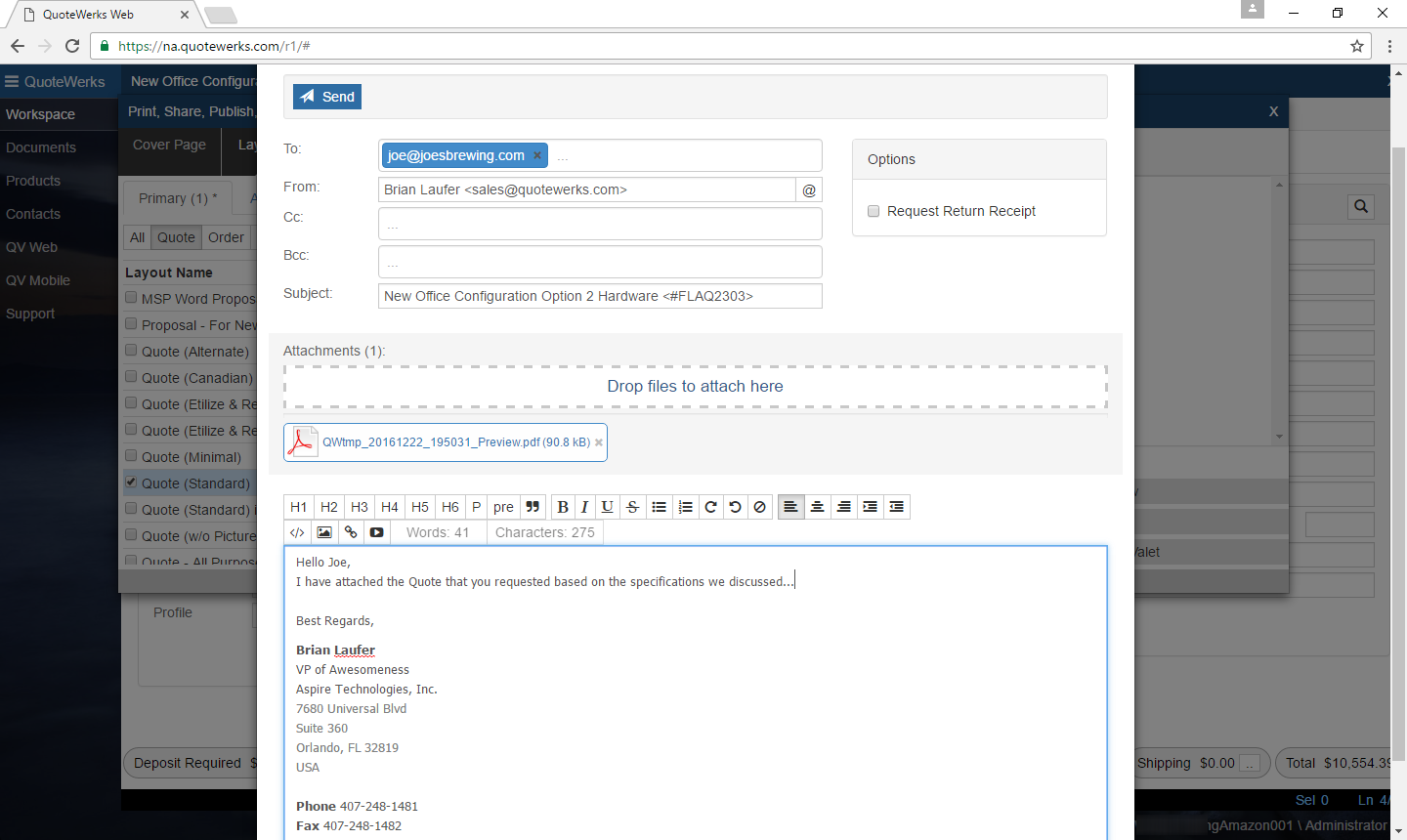Viewport: 1407px width, 840px height.
Task: Toggle bold formatting
Action: (x=563, y=507)
